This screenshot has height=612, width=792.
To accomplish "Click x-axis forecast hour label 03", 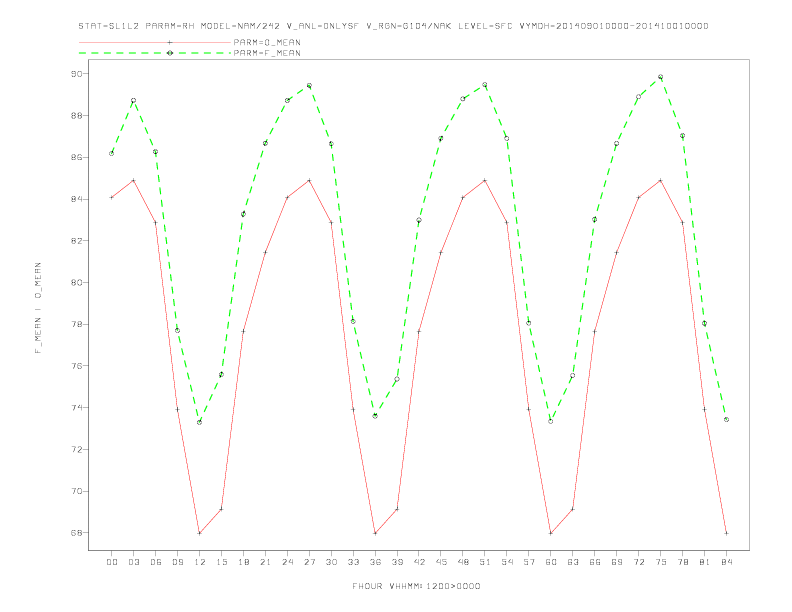I will coord(133,562).
